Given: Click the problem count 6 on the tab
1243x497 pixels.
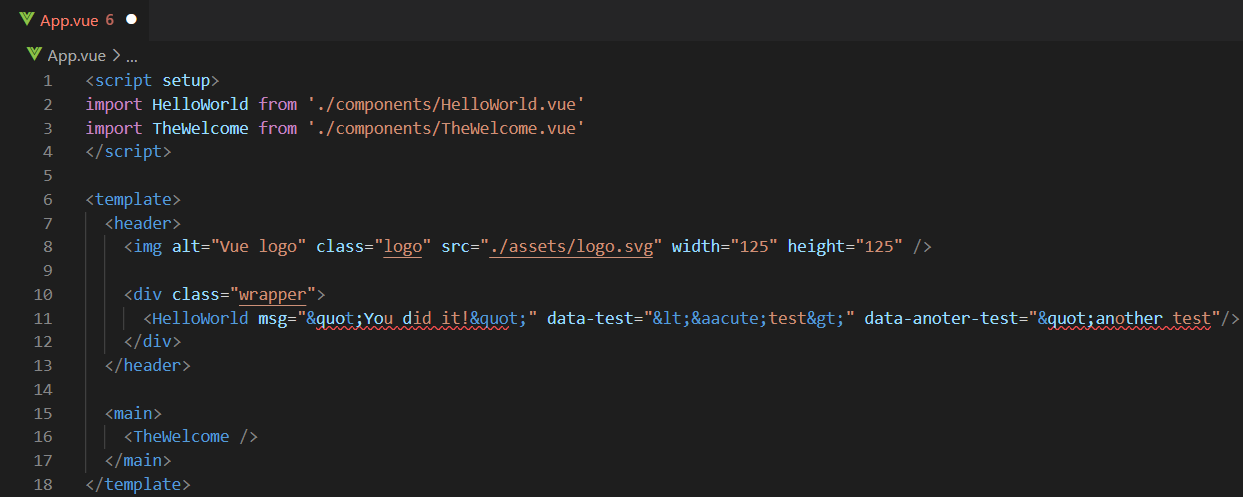Looking at the screenshot, I should [x=109, y=19].
